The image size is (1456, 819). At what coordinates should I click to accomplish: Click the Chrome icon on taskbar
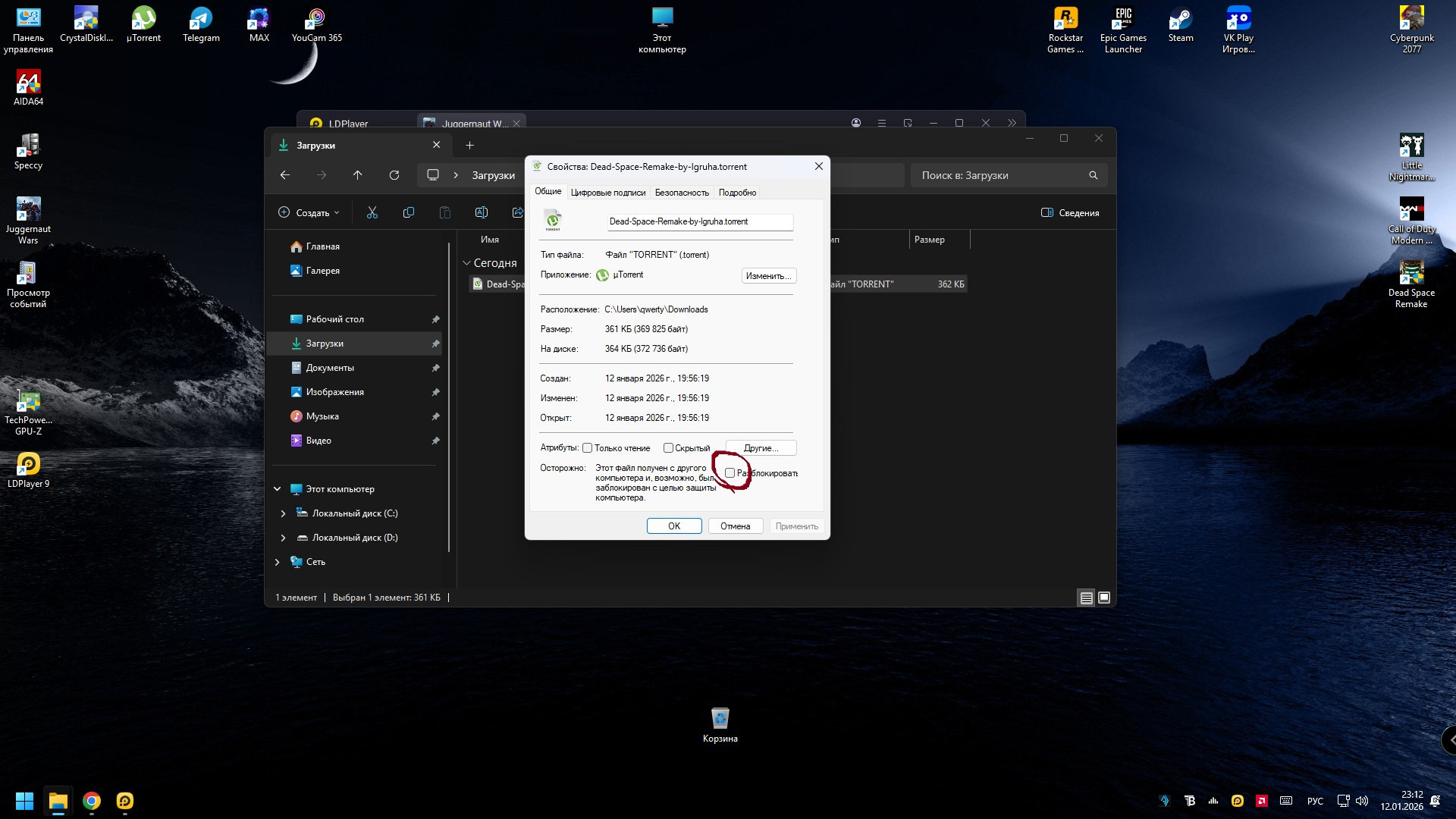point(92,801)
